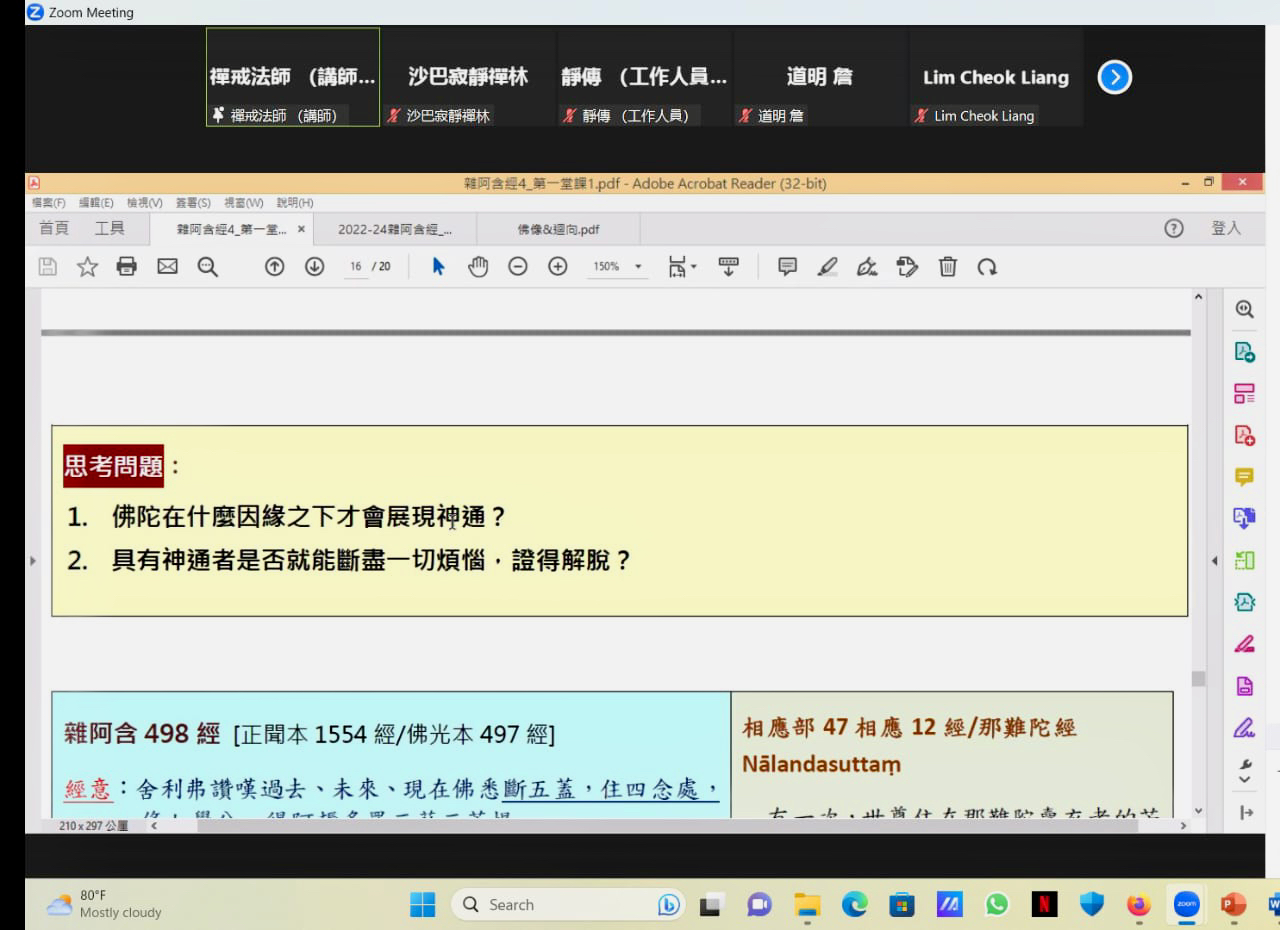This screenshot has width=1280, height=930.
Task: Click the zoom out minus icon
Action: 517,267
